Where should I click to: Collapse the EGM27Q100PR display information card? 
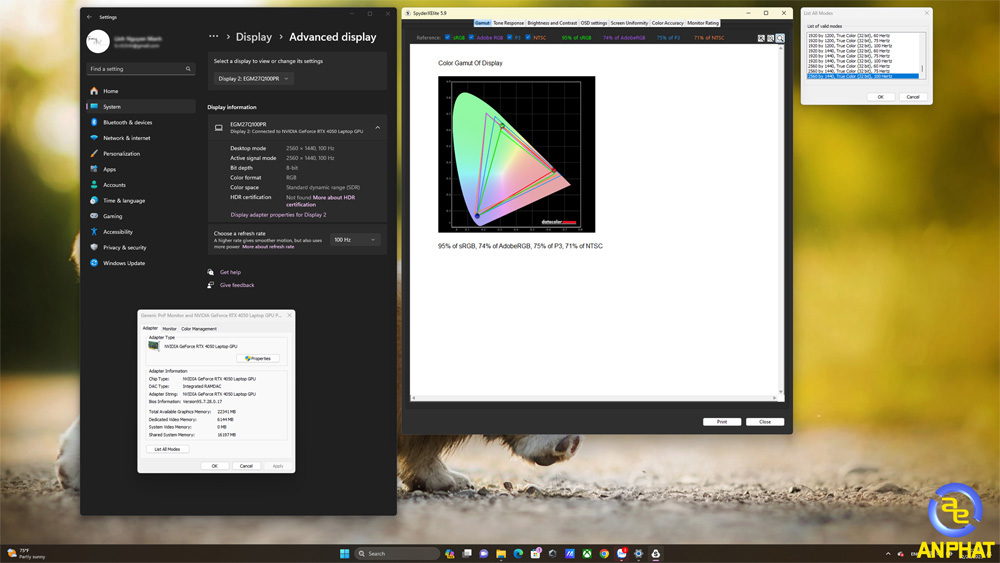(x=378, y=128)
